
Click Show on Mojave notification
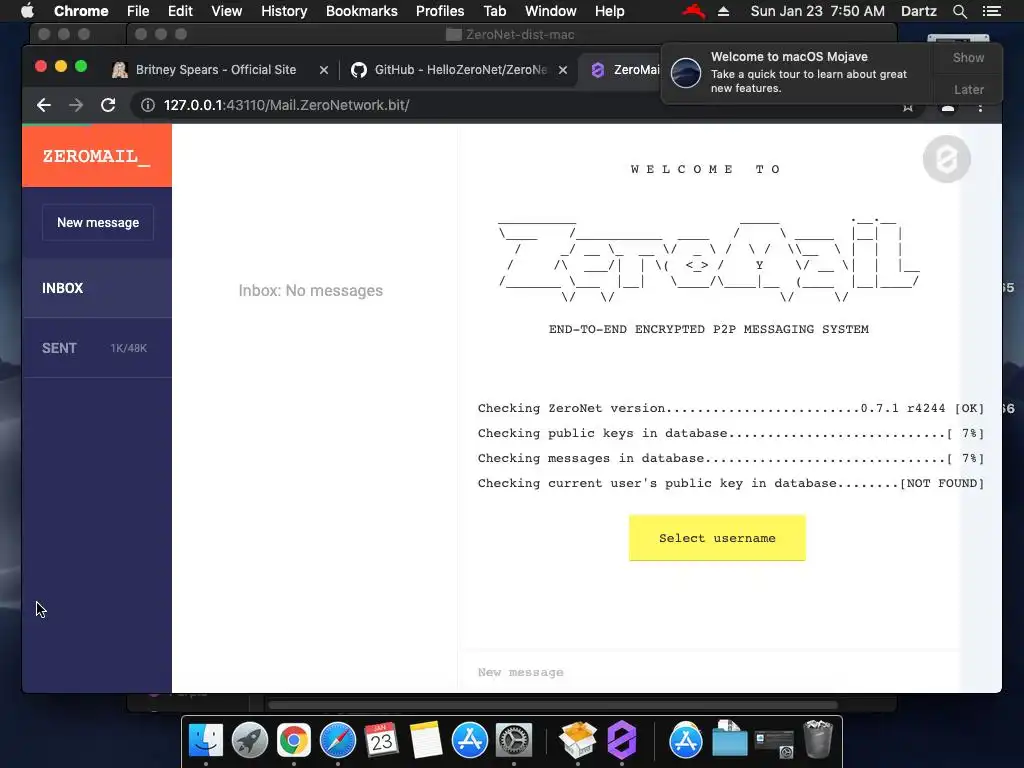point(968,57)
